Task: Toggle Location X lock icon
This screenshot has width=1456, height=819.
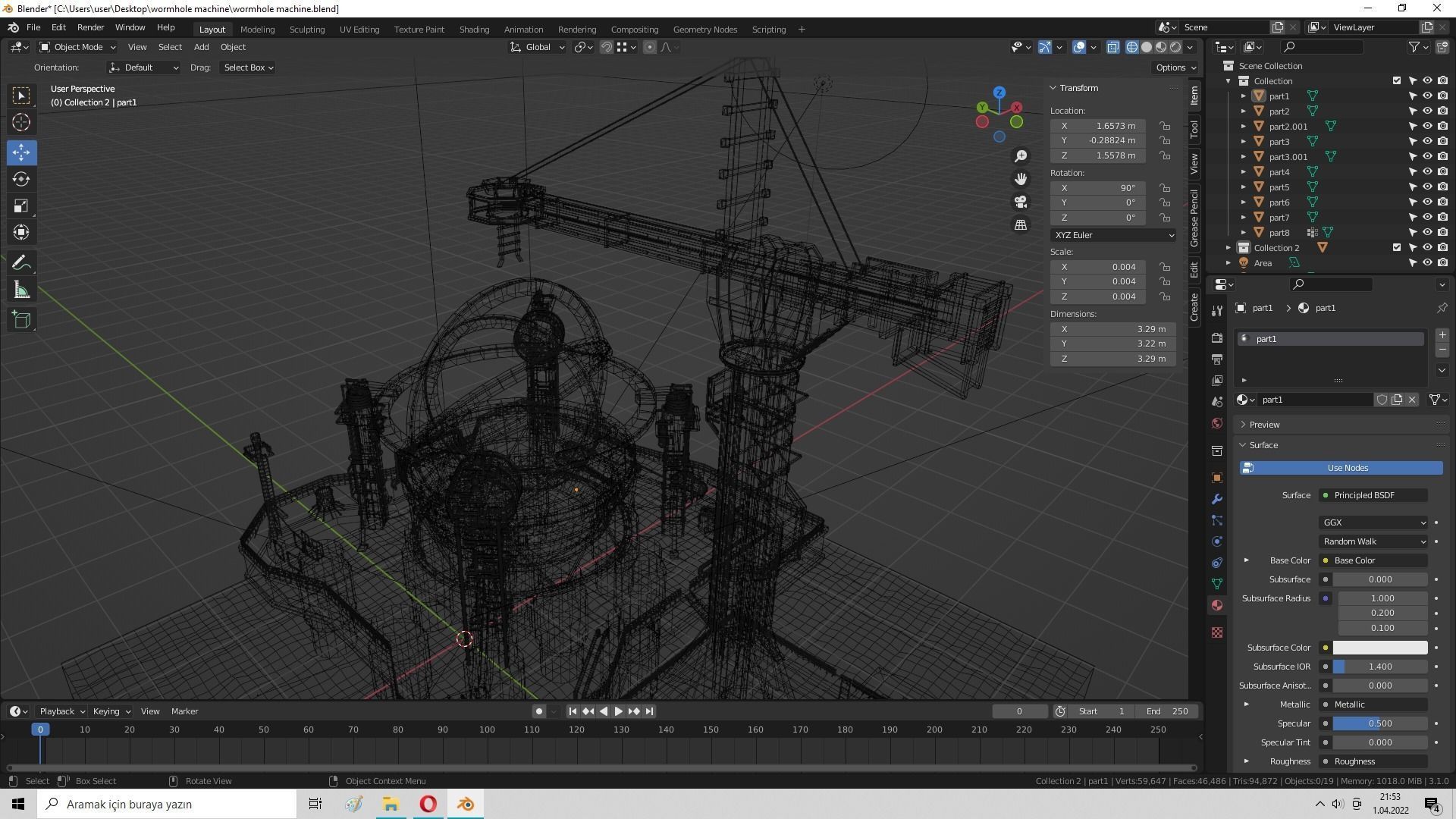Action: [x=1165, y=126]
